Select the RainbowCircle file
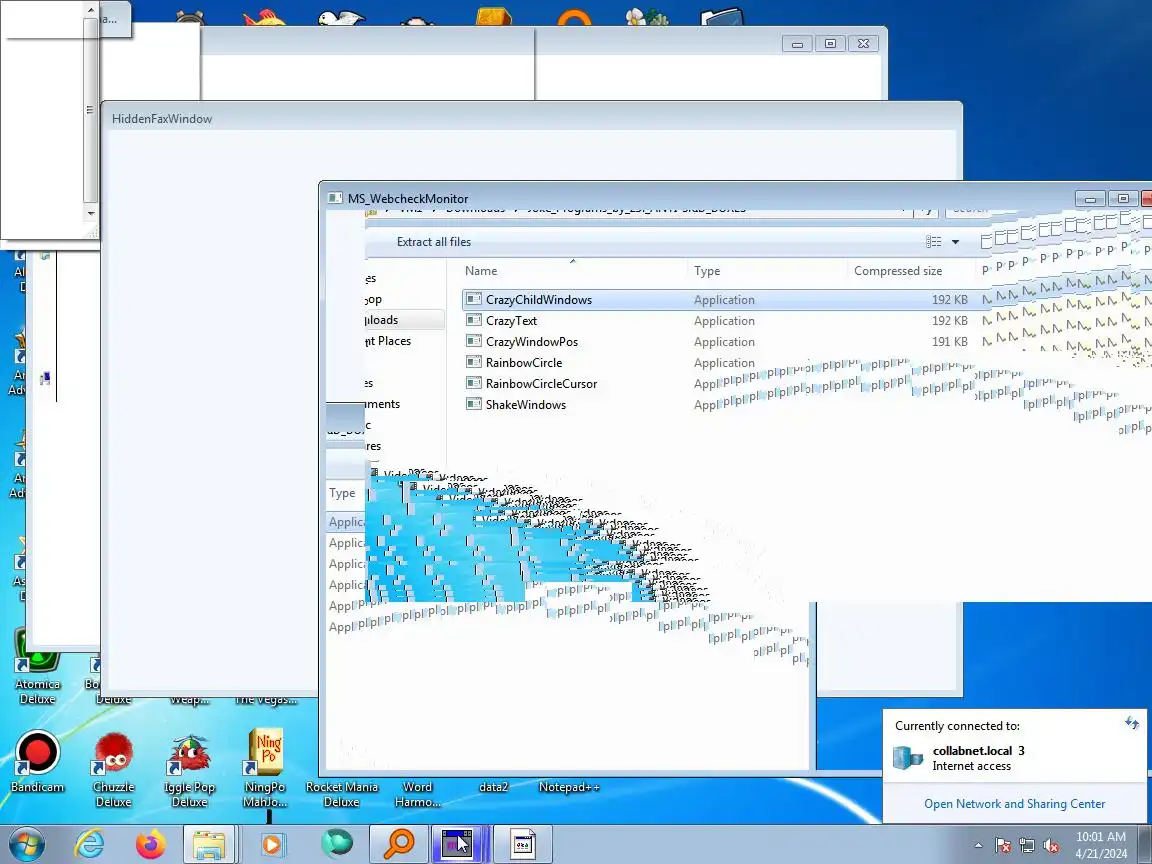Viewport: 1152px width, 864px height. pyautogui.click(x=523, y=363)
